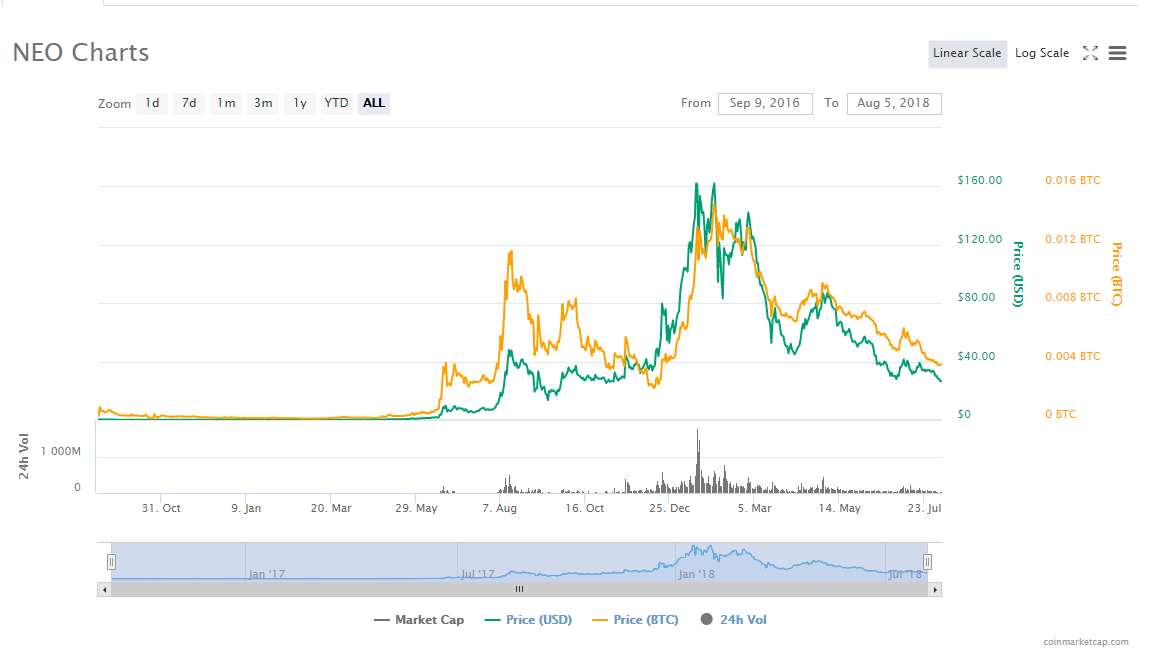Click Jan '17 in the navigator
Viewport: 1168px width, 661px height.
tap(267, 575)
